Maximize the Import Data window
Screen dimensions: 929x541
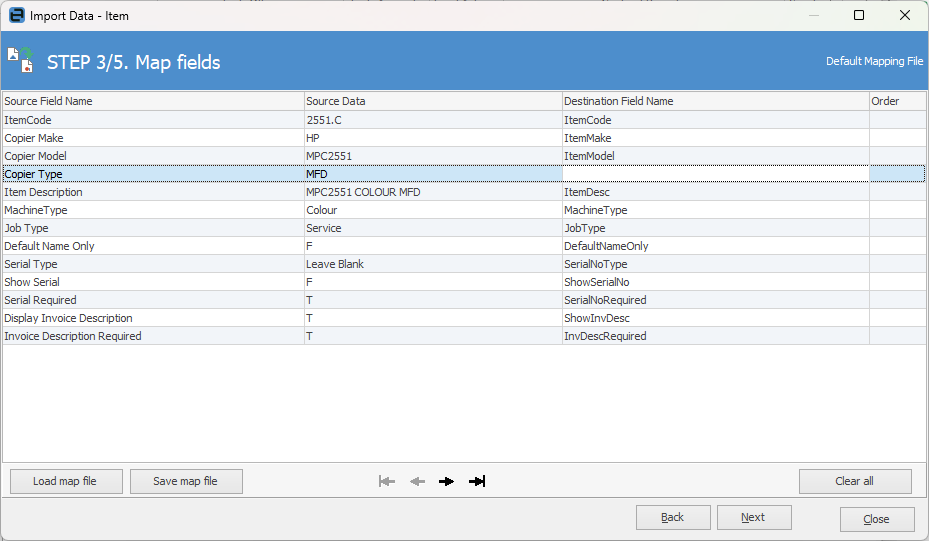858,15
